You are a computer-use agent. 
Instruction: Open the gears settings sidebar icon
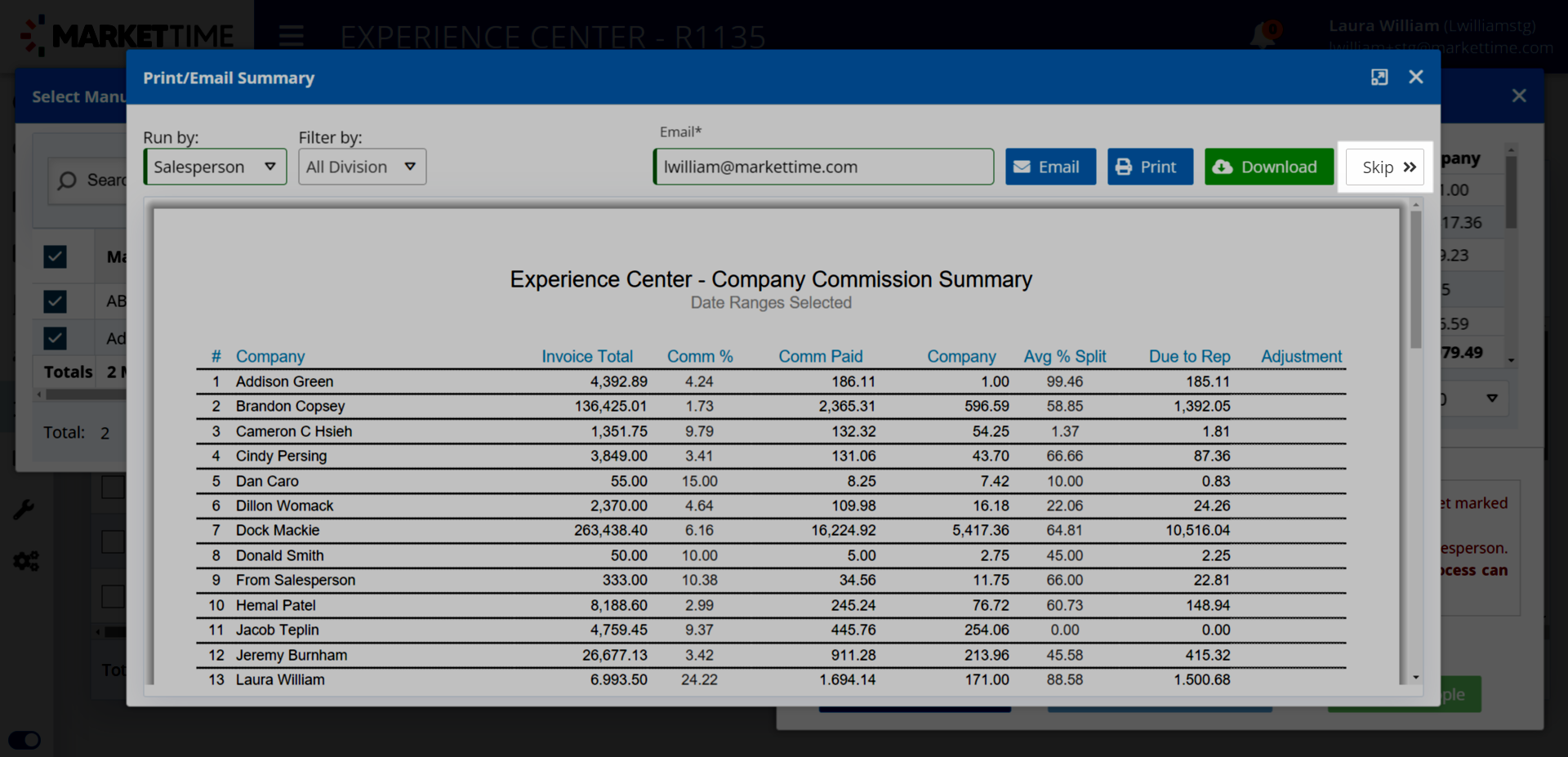coord(25,562)
